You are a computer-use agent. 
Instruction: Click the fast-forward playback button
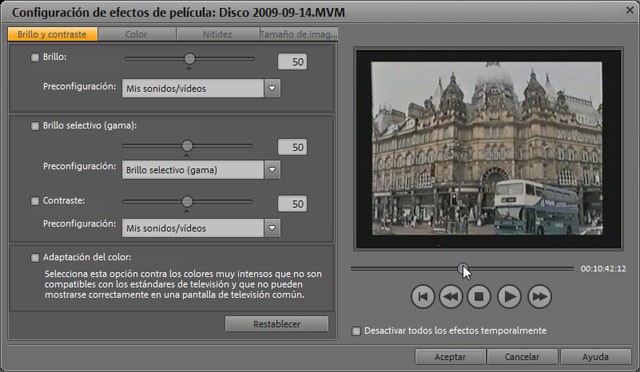[539, 297]
